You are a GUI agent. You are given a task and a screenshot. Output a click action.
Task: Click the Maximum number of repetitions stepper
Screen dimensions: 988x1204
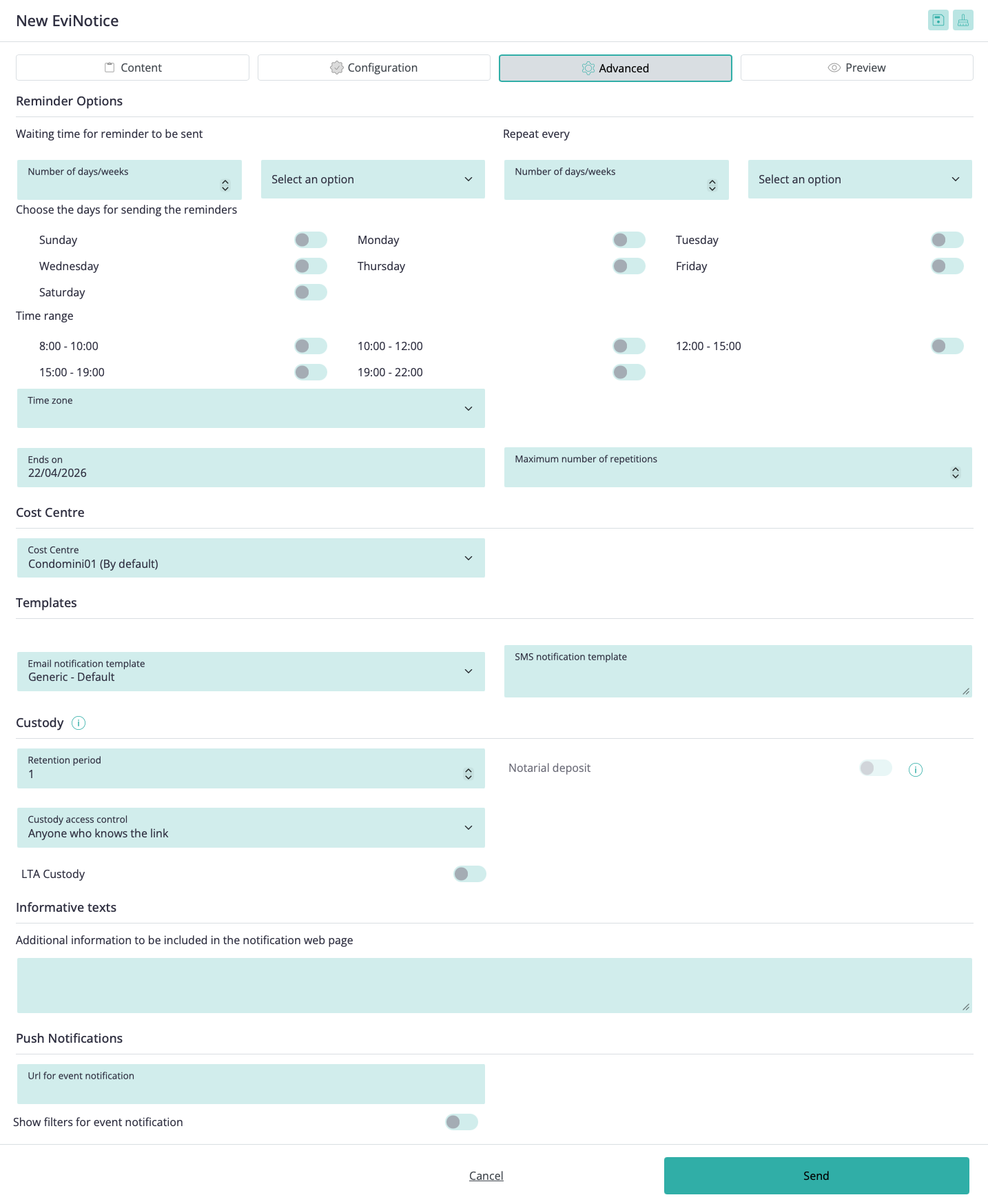click(x=955, y=473)
